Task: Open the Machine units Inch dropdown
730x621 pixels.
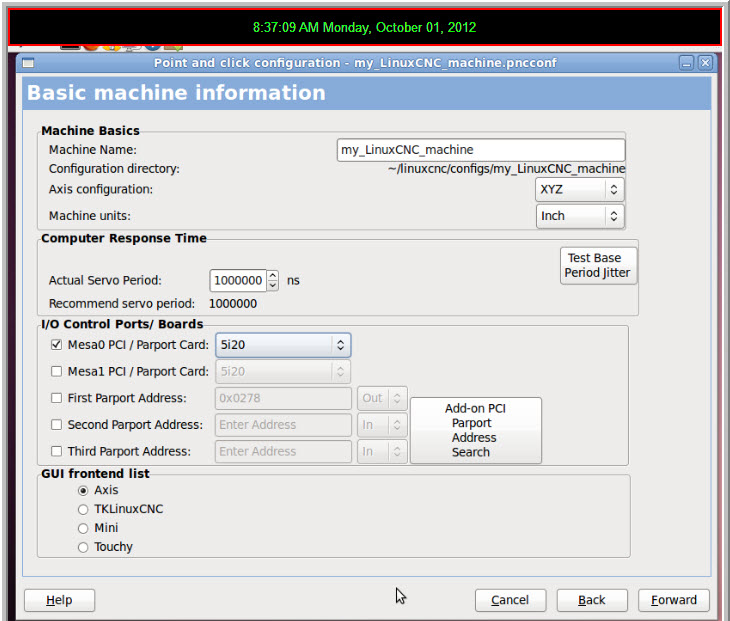Action: pyautogui.click(x=580, y=216)
